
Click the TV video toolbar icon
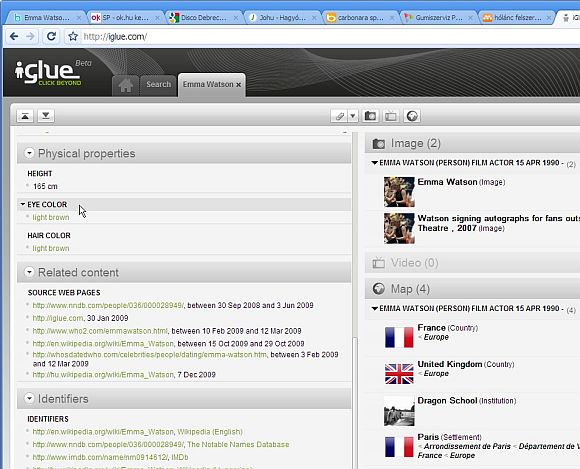pyautogui.click(x=391, y=116)
